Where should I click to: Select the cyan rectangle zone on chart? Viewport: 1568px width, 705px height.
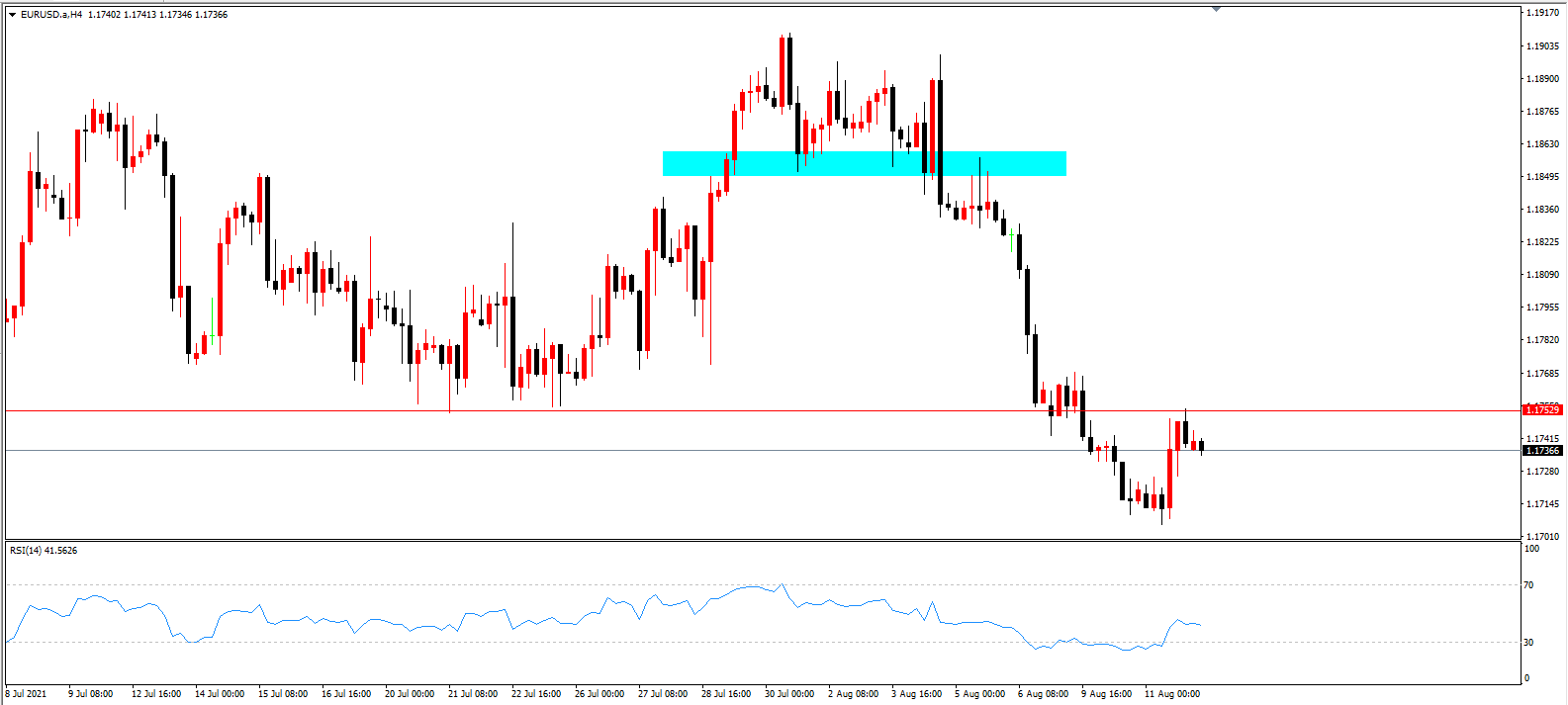pos(864,163)
